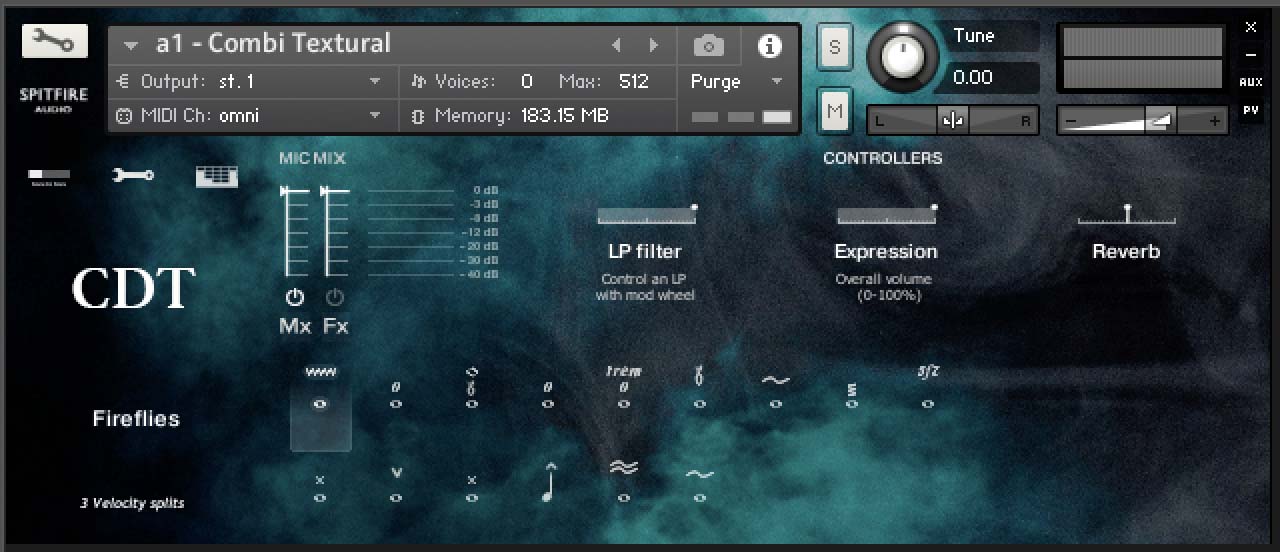Click the AUX button

[1250, 82]
